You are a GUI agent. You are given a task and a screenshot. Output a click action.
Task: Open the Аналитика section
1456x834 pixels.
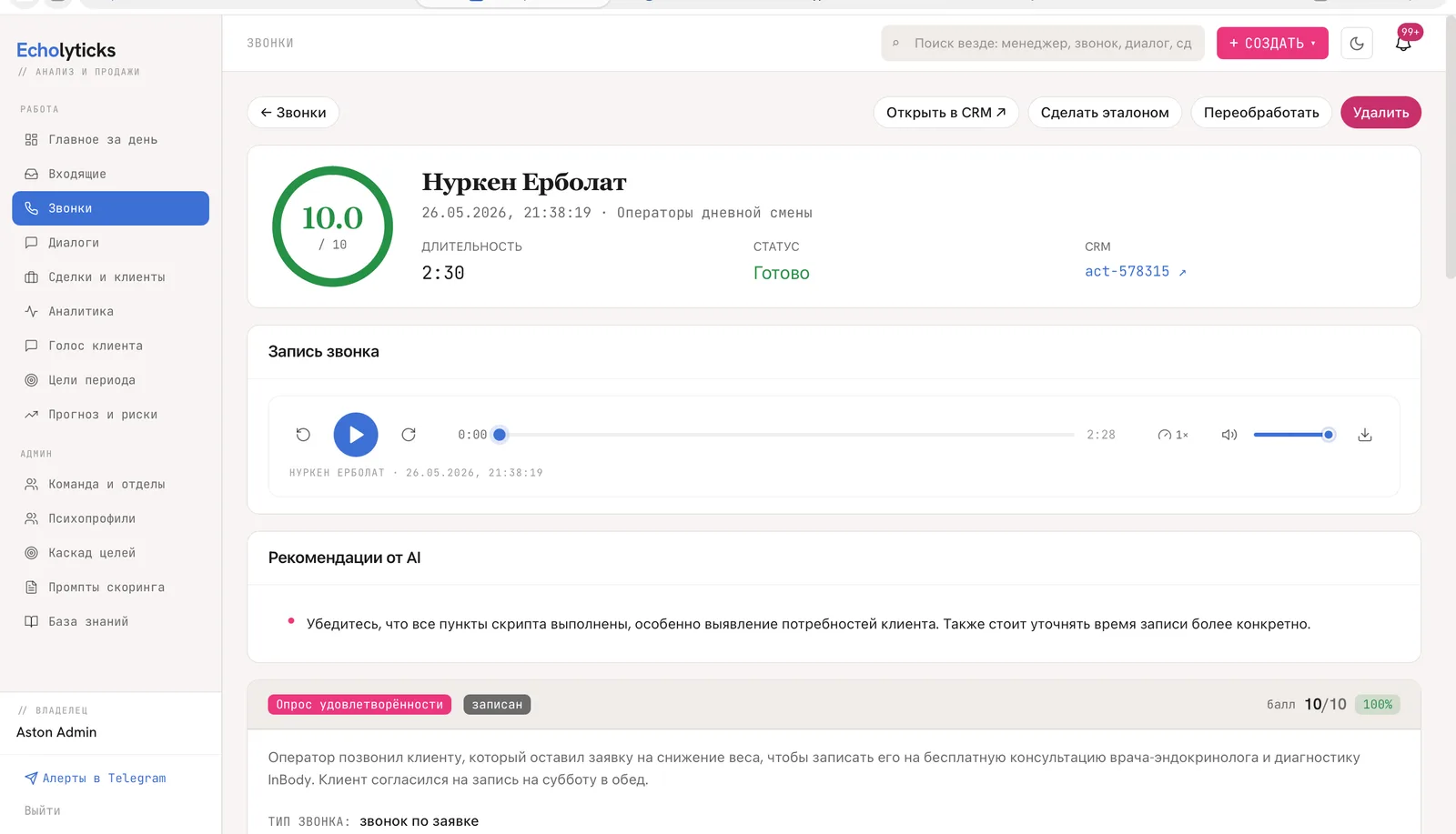[110, 311]
